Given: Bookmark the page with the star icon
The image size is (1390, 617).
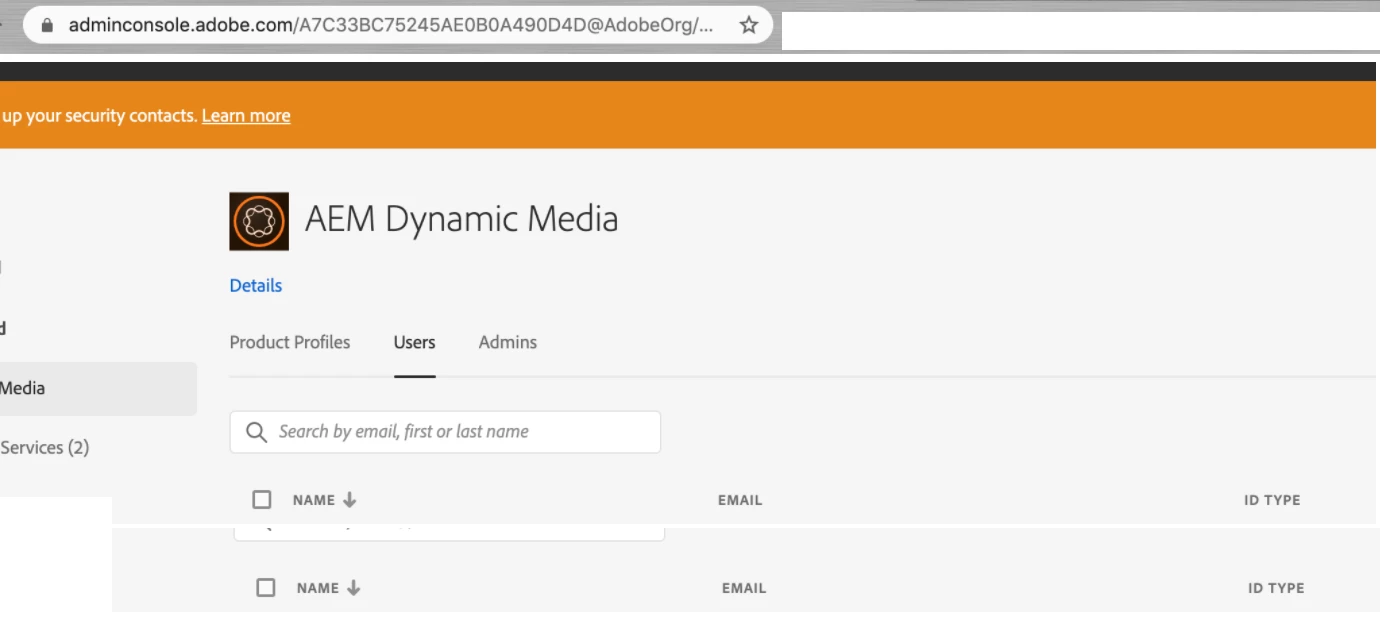Looking at the screenshot, I should click(x=748, y=25).
